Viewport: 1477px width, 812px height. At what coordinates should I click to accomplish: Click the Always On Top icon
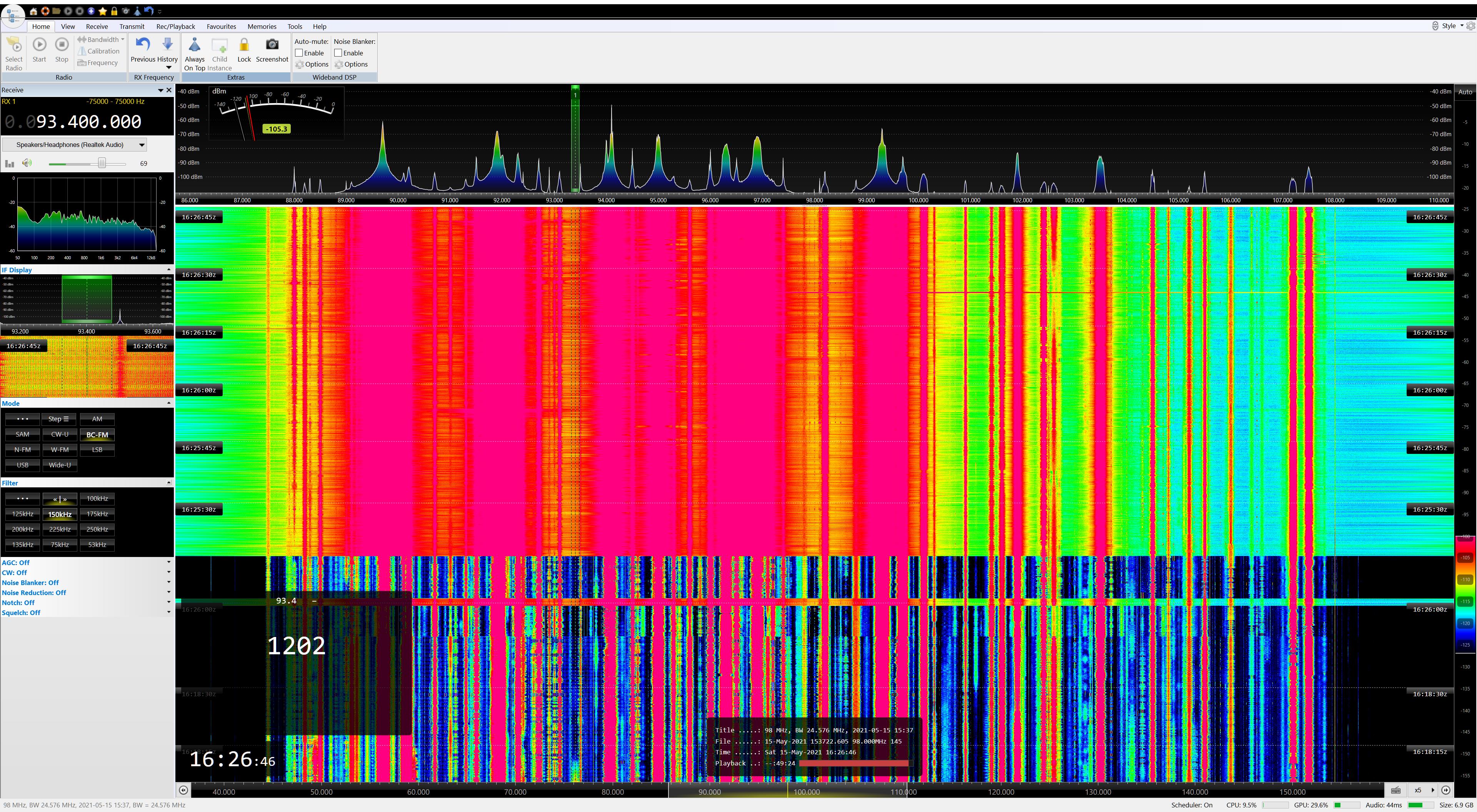click(x=194, y=45)
